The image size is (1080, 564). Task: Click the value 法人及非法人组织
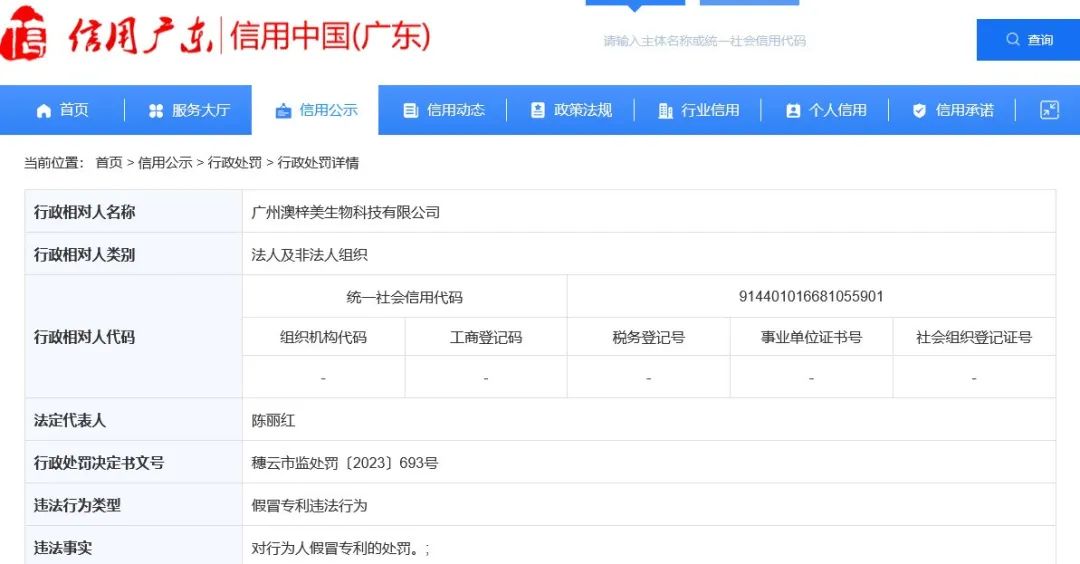tap(309, 255)
